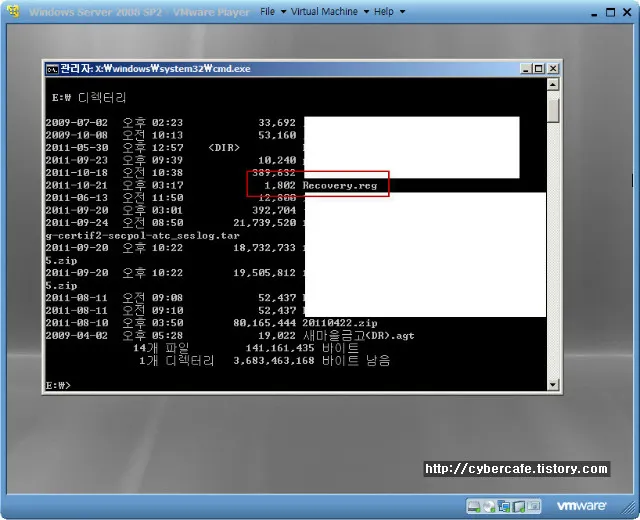Viewport: 640px width, 520px height.
Task: Click the console scrollbar up arrow
Action: point(553,84)
